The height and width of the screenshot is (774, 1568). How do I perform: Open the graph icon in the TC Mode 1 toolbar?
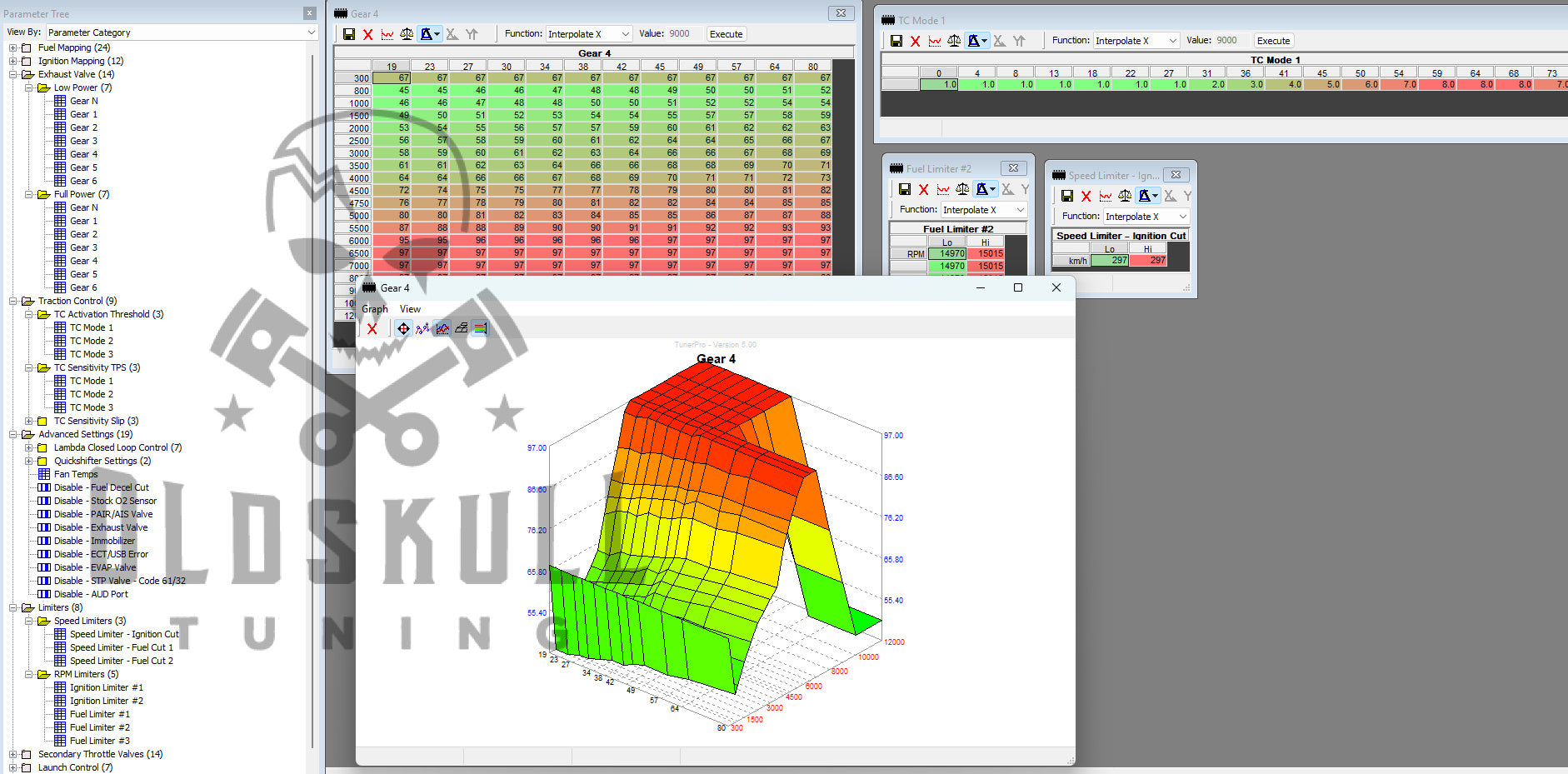[x=935, y=41]
